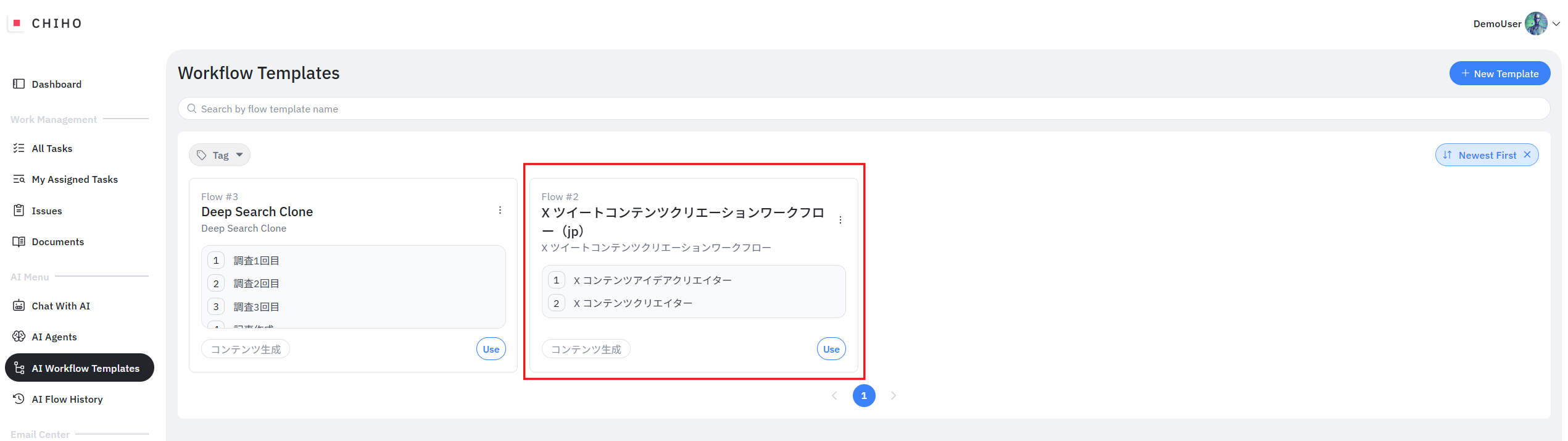Open the DemoUser account menu chevron
1568x441 pixels.
[x=1556, y=23]
